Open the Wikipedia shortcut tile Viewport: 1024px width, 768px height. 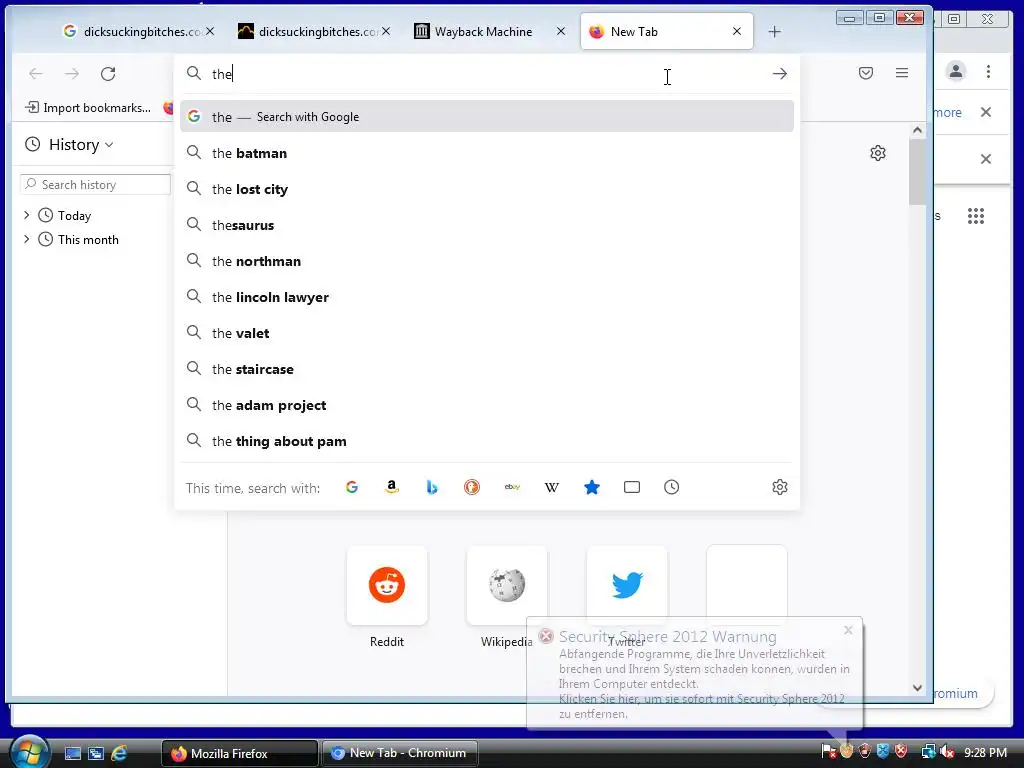tap(507, 585)
